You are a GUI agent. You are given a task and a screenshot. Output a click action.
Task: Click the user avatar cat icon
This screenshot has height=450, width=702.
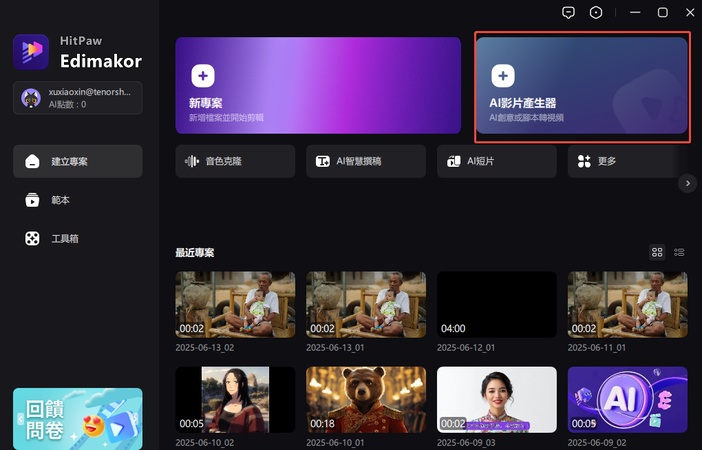31,98
